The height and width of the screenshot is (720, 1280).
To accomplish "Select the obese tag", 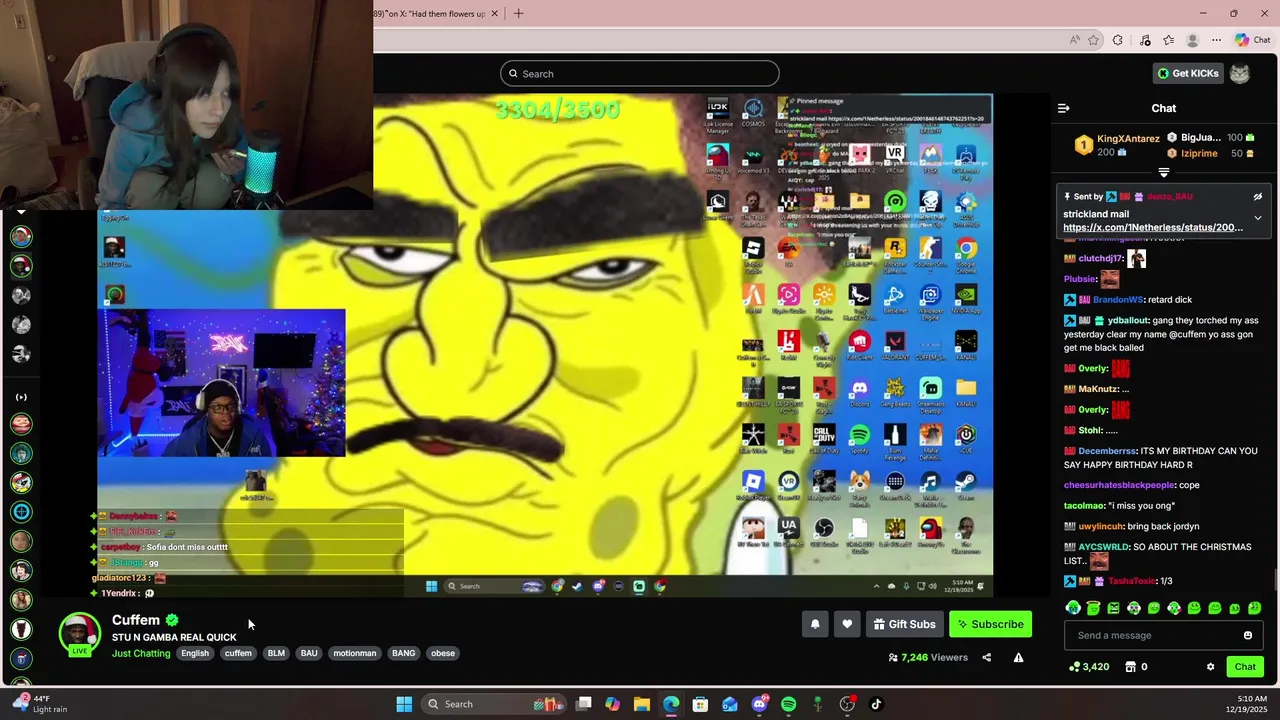I will point(443,653).
